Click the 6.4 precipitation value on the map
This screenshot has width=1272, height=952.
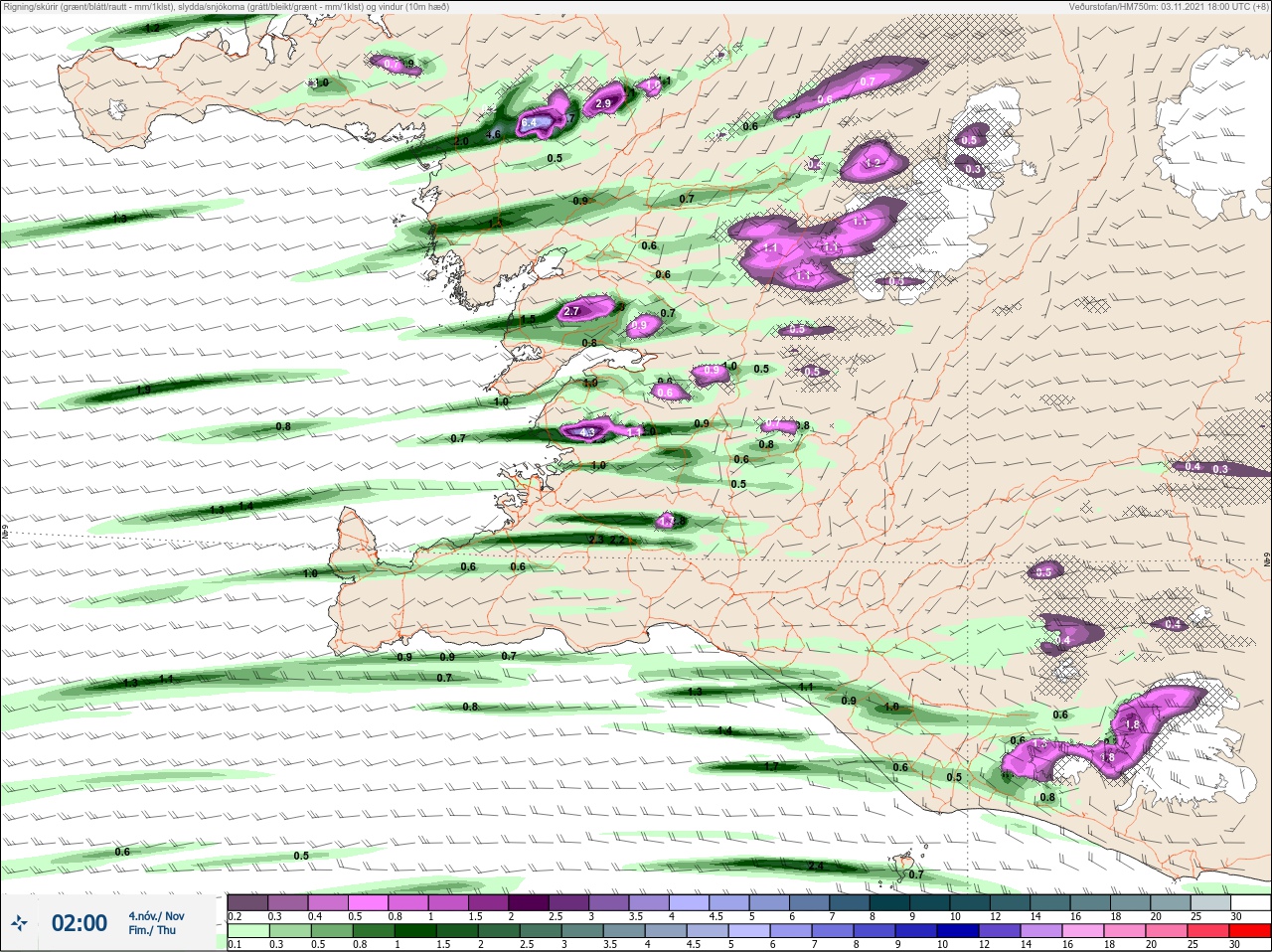pyautogui.click(x=529, y=122)
